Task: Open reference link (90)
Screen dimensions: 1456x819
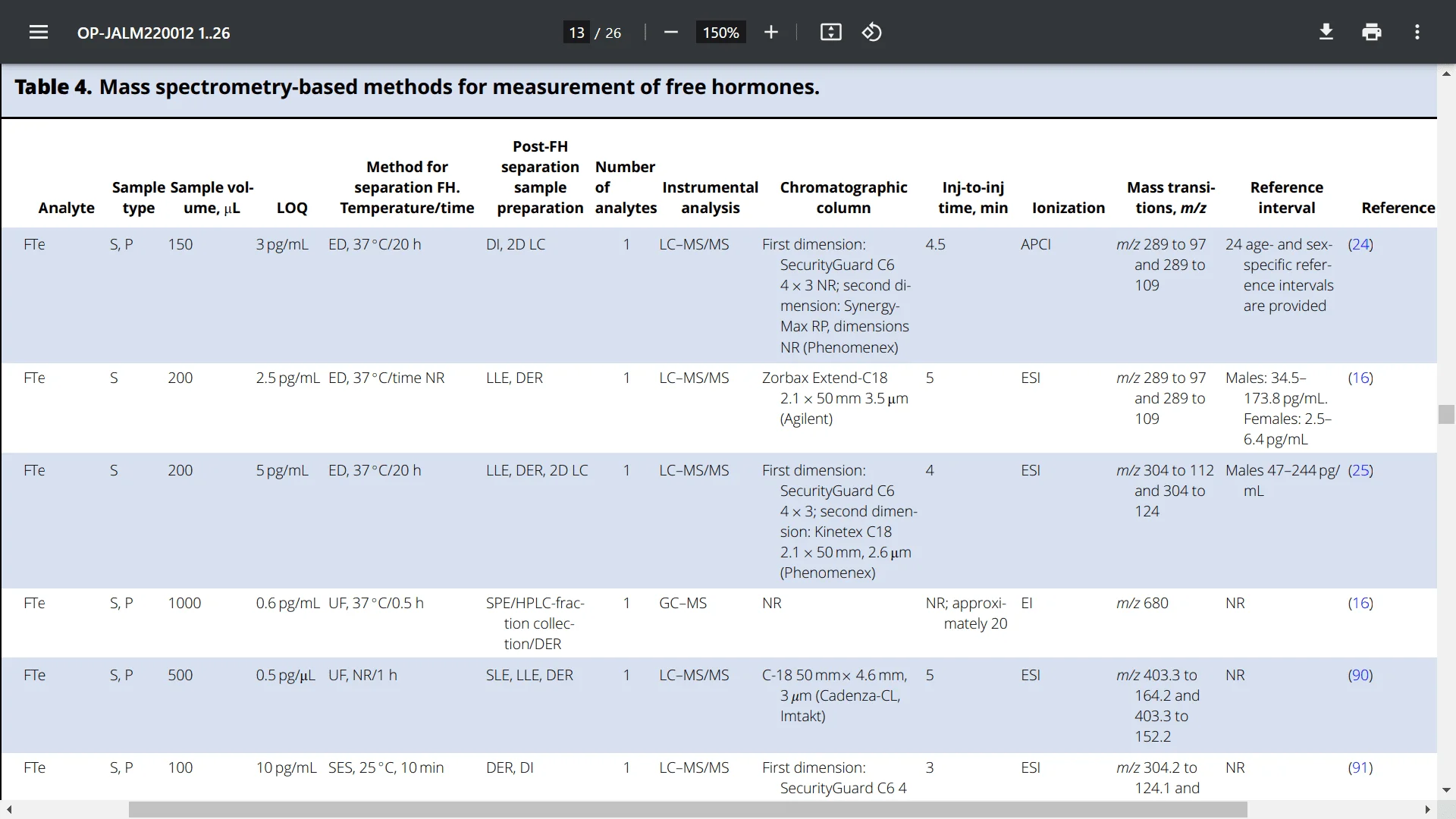Action: tap(1360, 675)
